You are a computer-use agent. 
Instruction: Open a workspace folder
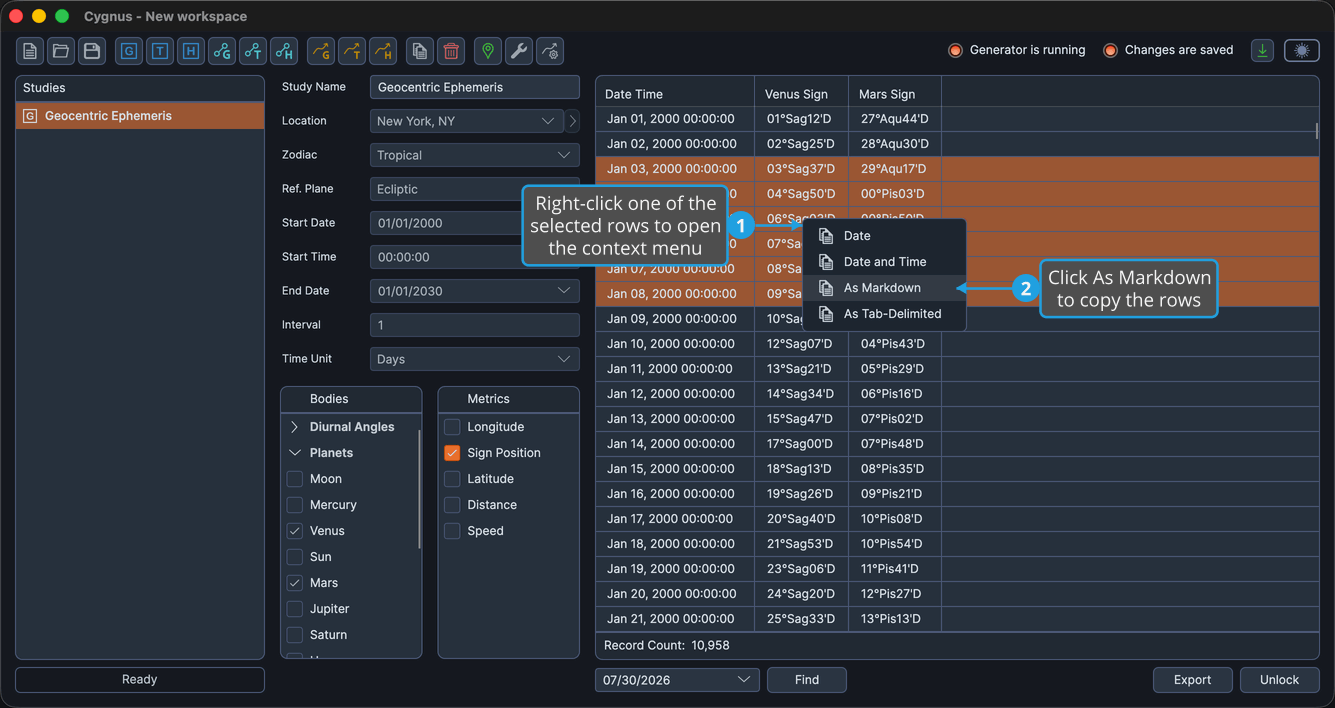point(61,51)
